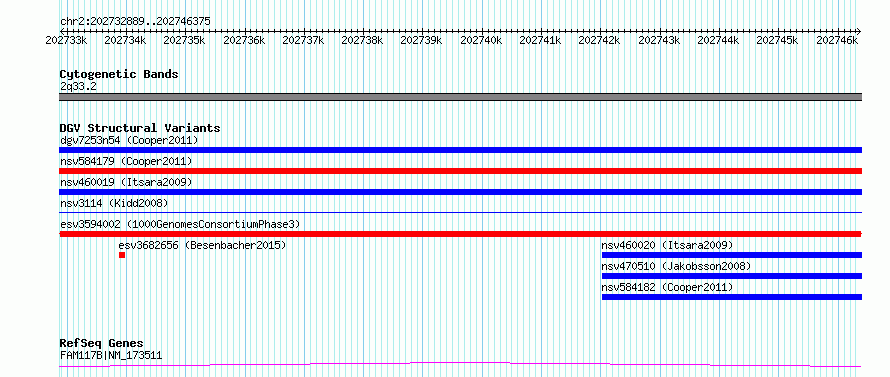
Task: Select the nsv584179 red variant bar
Action: (460, 171)
